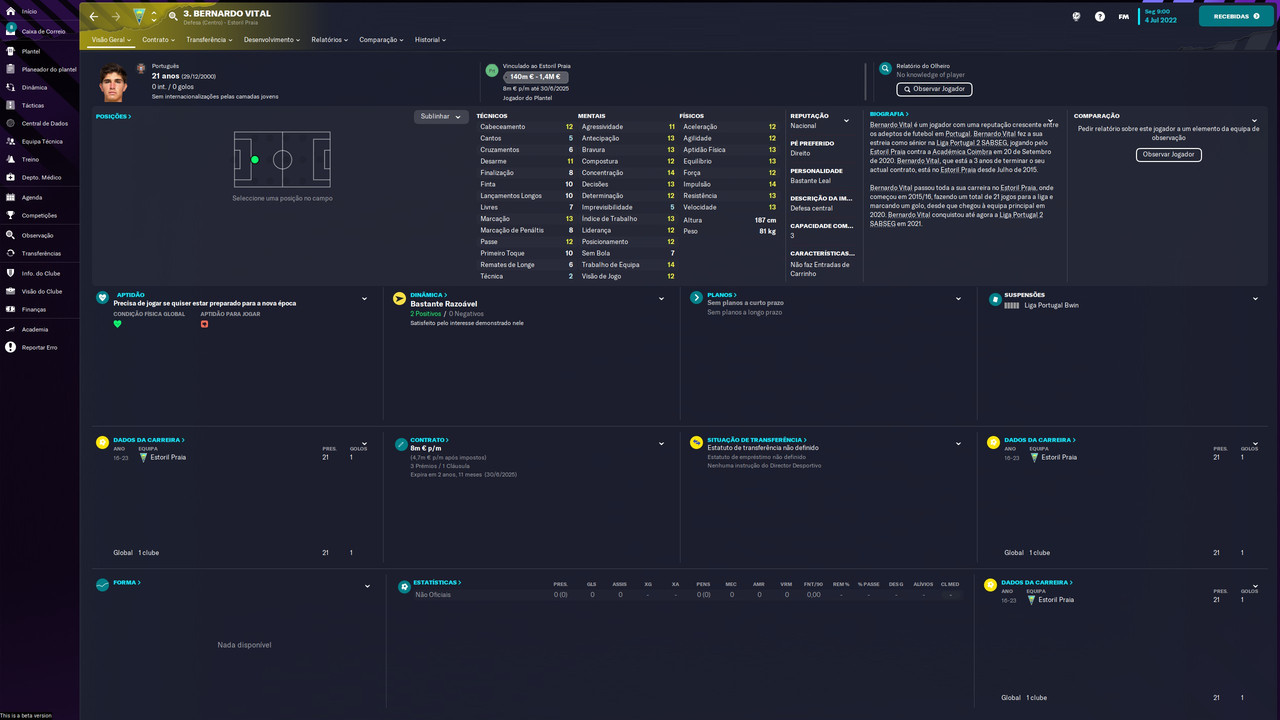Image resolution: width=1280 pixels, height=720 pixels.
Task: Open the Desenvolvimento tab menu
Action: (x=272, y=40)
